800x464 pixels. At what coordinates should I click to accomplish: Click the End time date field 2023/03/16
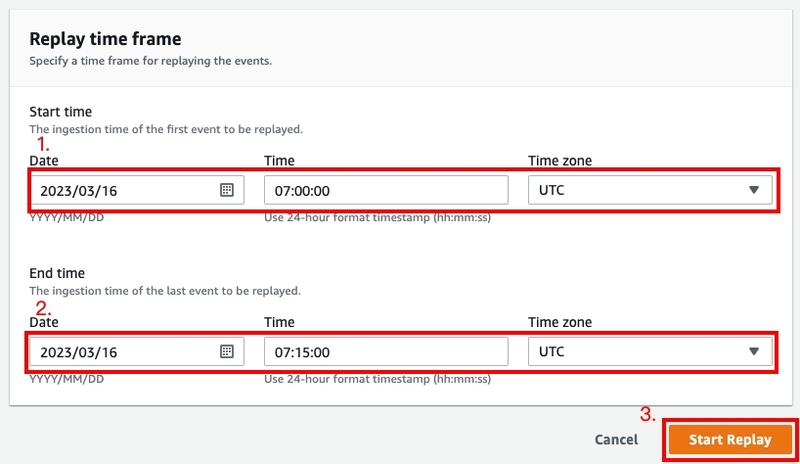tap(137, 351)
